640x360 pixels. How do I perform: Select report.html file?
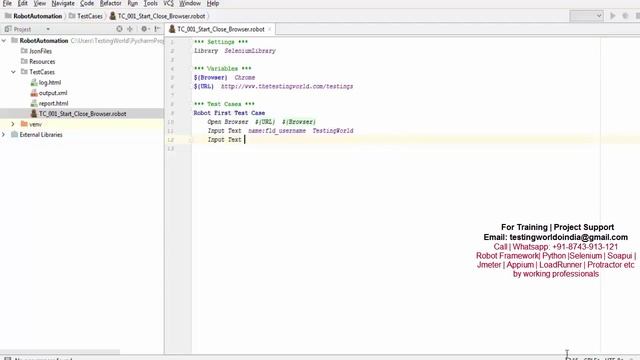53,103
